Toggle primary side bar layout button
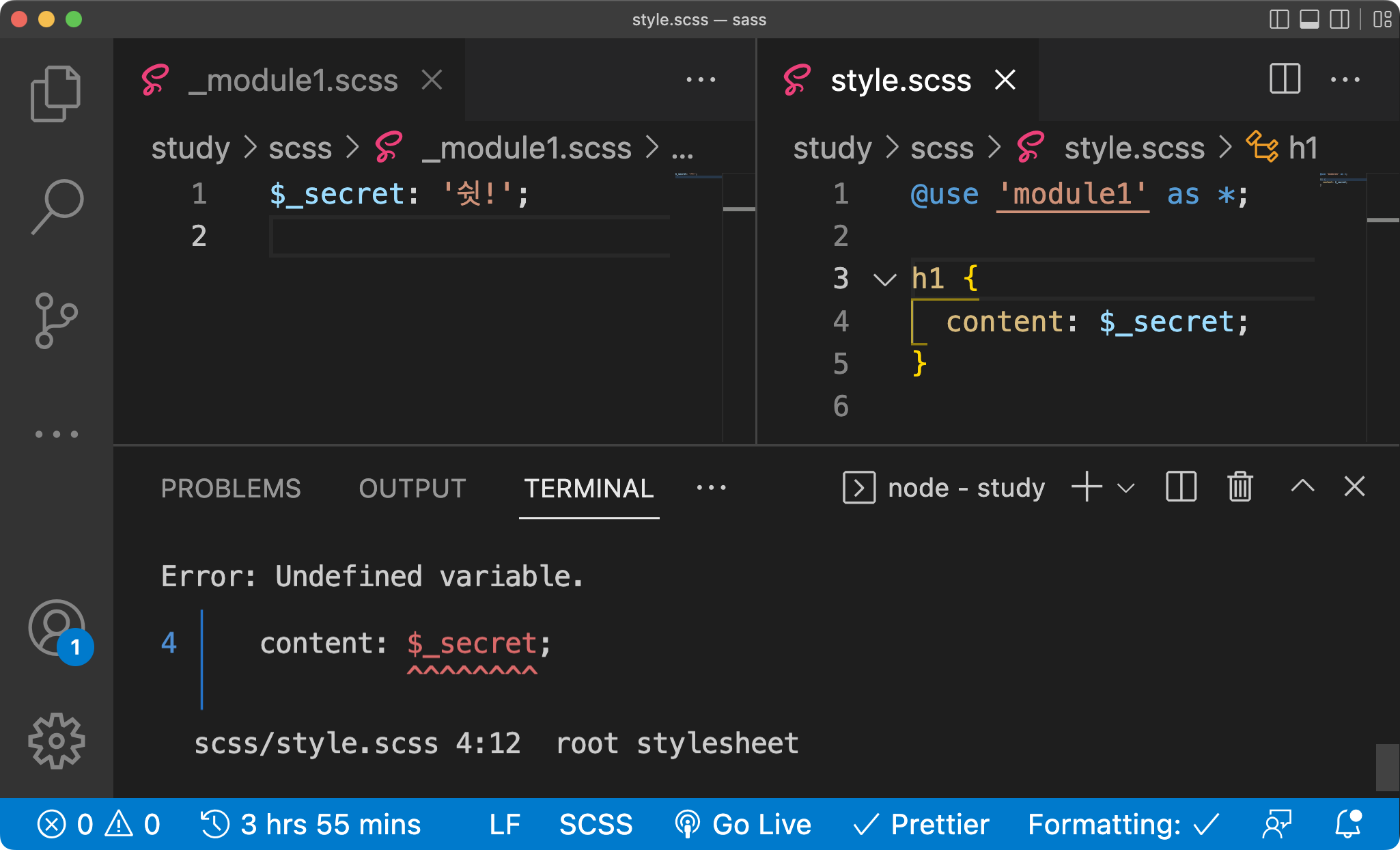Image resolution: width=1400 pixels, height=850 pixels. 1278,19
